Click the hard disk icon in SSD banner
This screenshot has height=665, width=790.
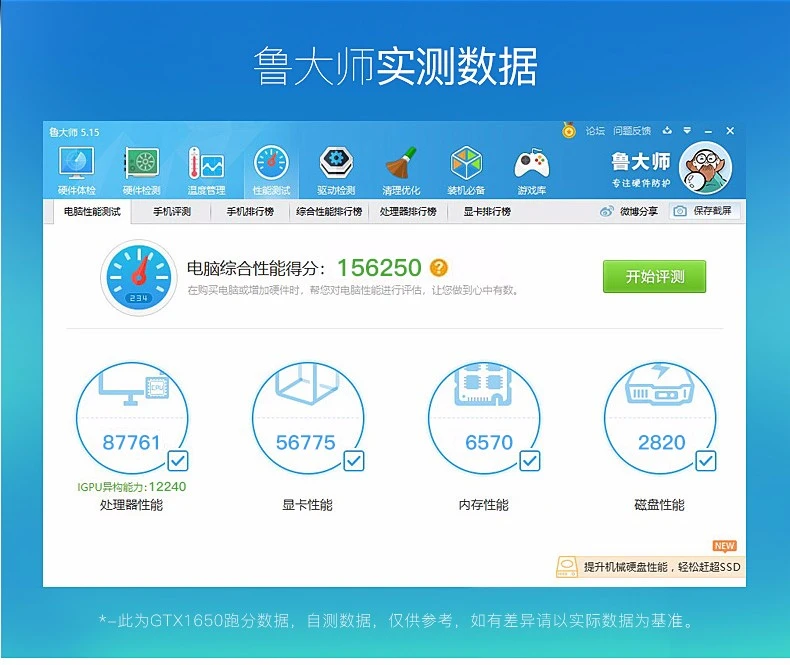(567, 566)
